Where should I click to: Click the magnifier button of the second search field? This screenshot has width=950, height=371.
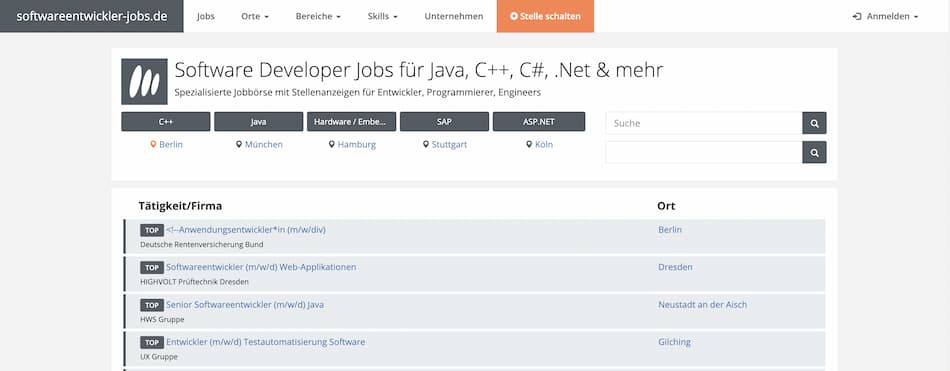(814, 152)
